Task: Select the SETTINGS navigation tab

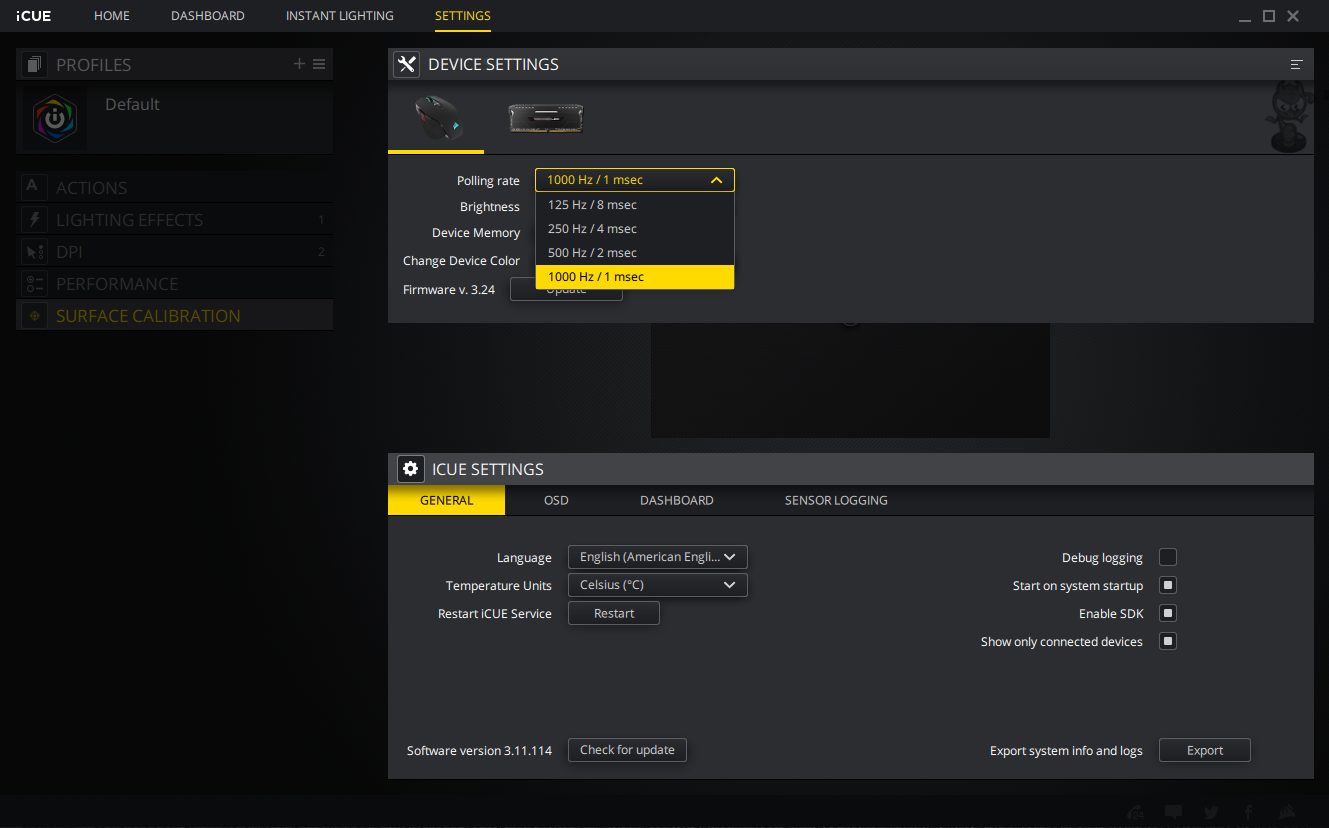Action: [463, 16]
